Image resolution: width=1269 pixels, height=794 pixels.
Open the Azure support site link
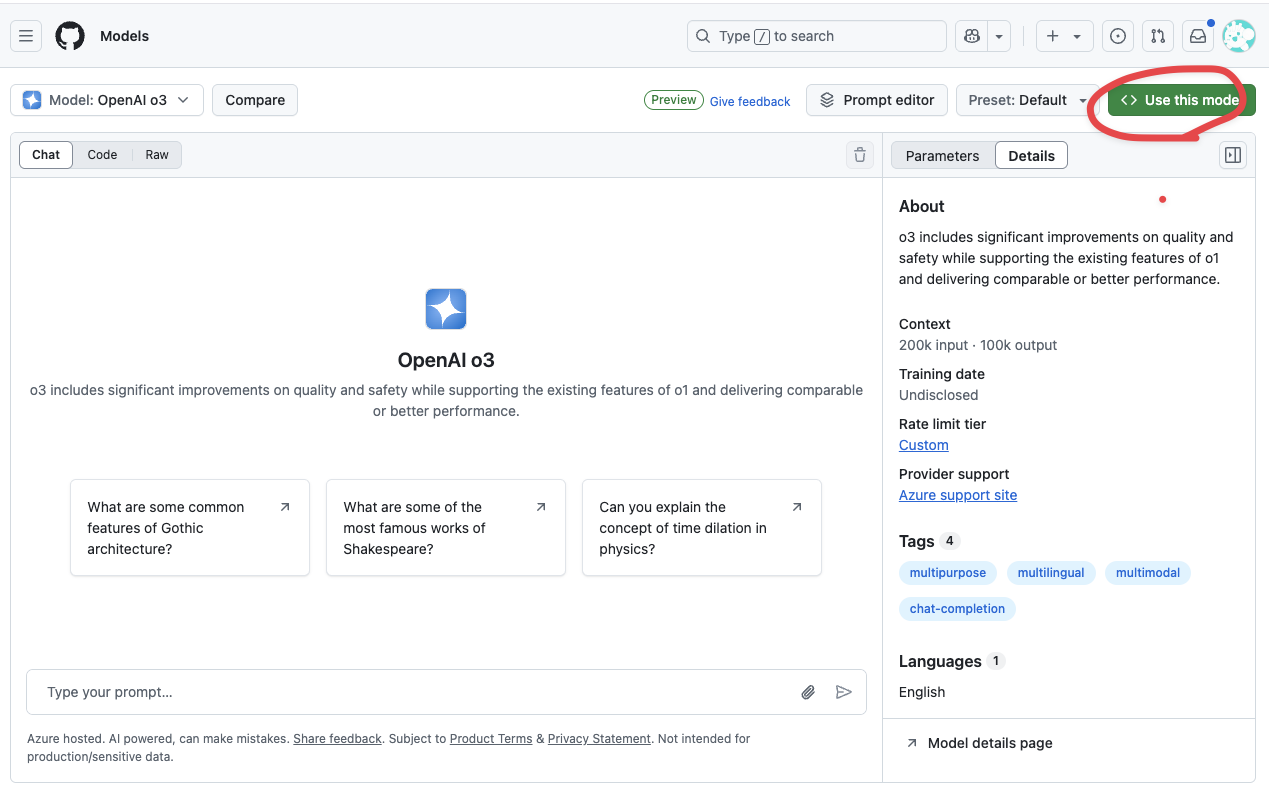pyautogui.click(x=958, y=495)
